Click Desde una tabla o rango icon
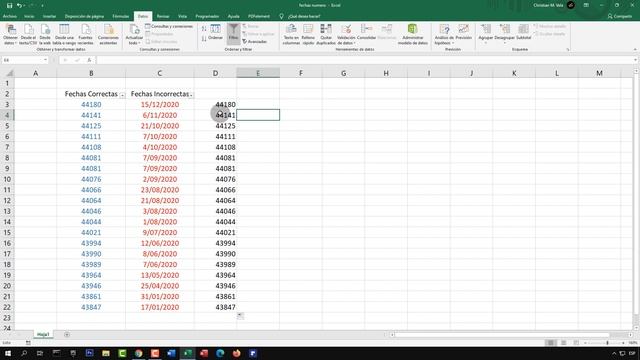 64,34
